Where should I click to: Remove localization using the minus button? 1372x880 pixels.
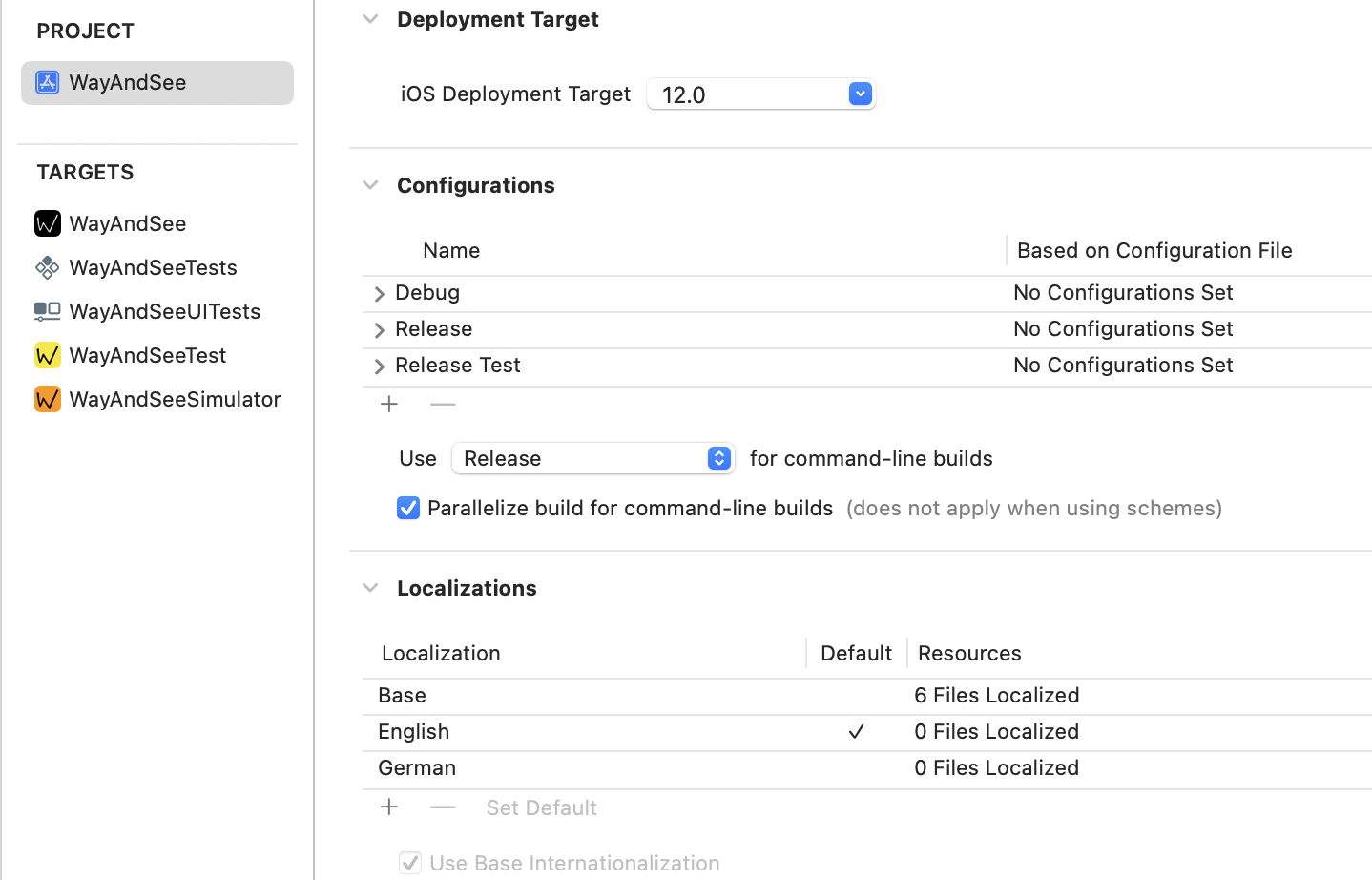tap(443, 807)
